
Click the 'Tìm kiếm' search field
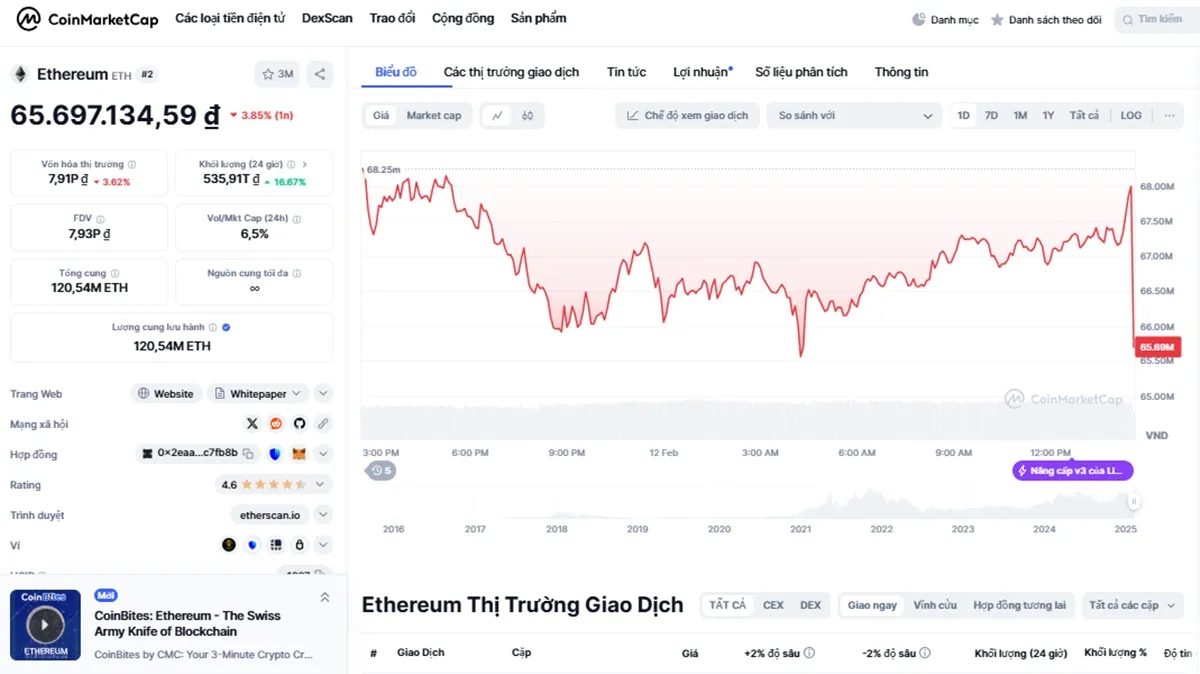pyautogui.click(x=1158, y=18)
